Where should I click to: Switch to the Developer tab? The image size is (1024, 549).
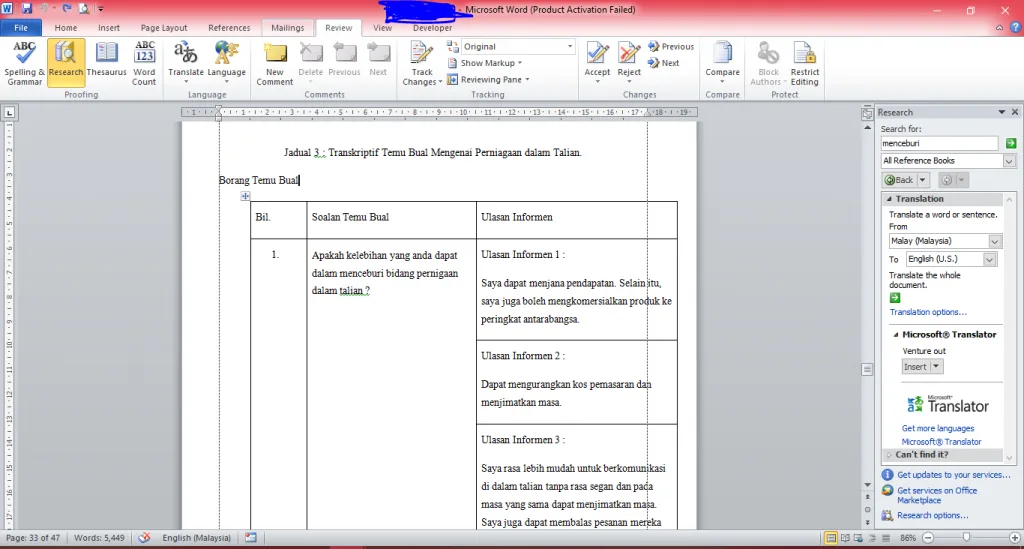(x=432, y=28)
